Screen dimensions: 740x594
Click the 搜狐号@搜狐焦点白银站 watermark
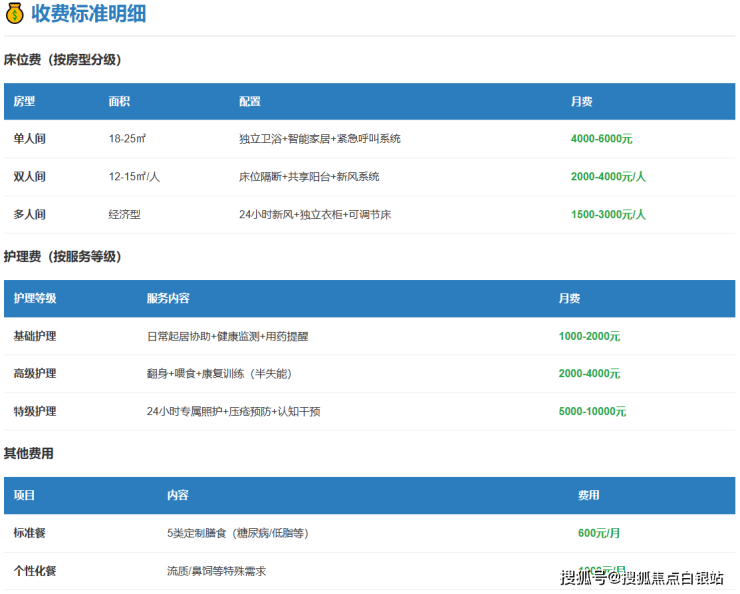(x=642, y=577)
